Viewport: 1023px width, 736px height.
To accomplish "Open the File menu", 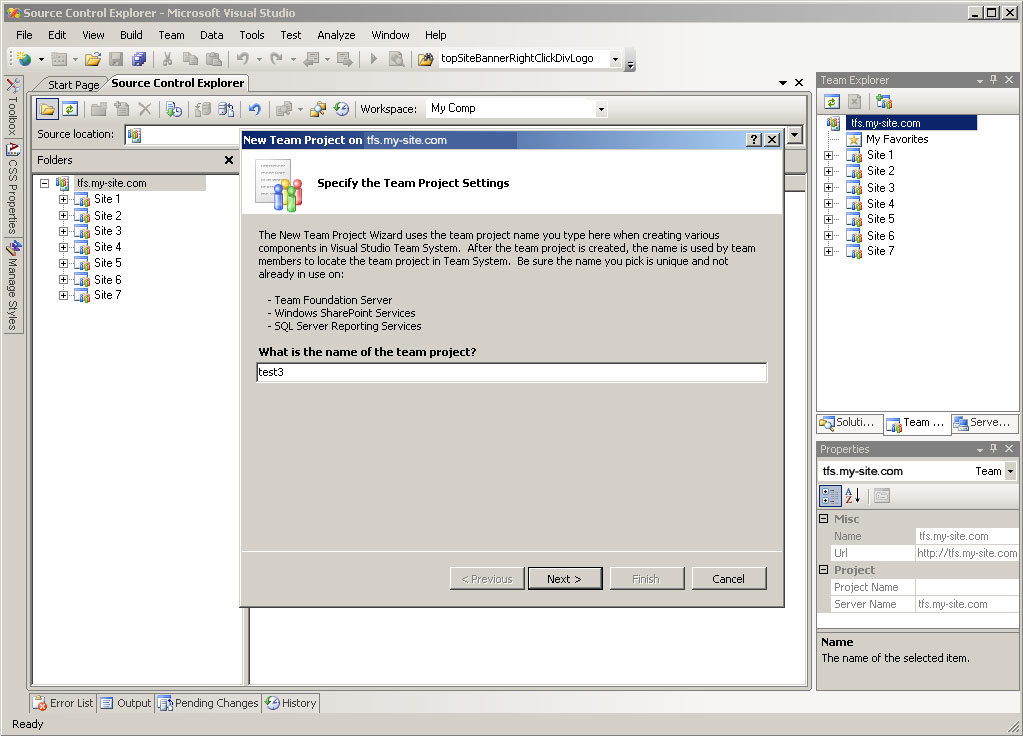I will tap(24, 35).
